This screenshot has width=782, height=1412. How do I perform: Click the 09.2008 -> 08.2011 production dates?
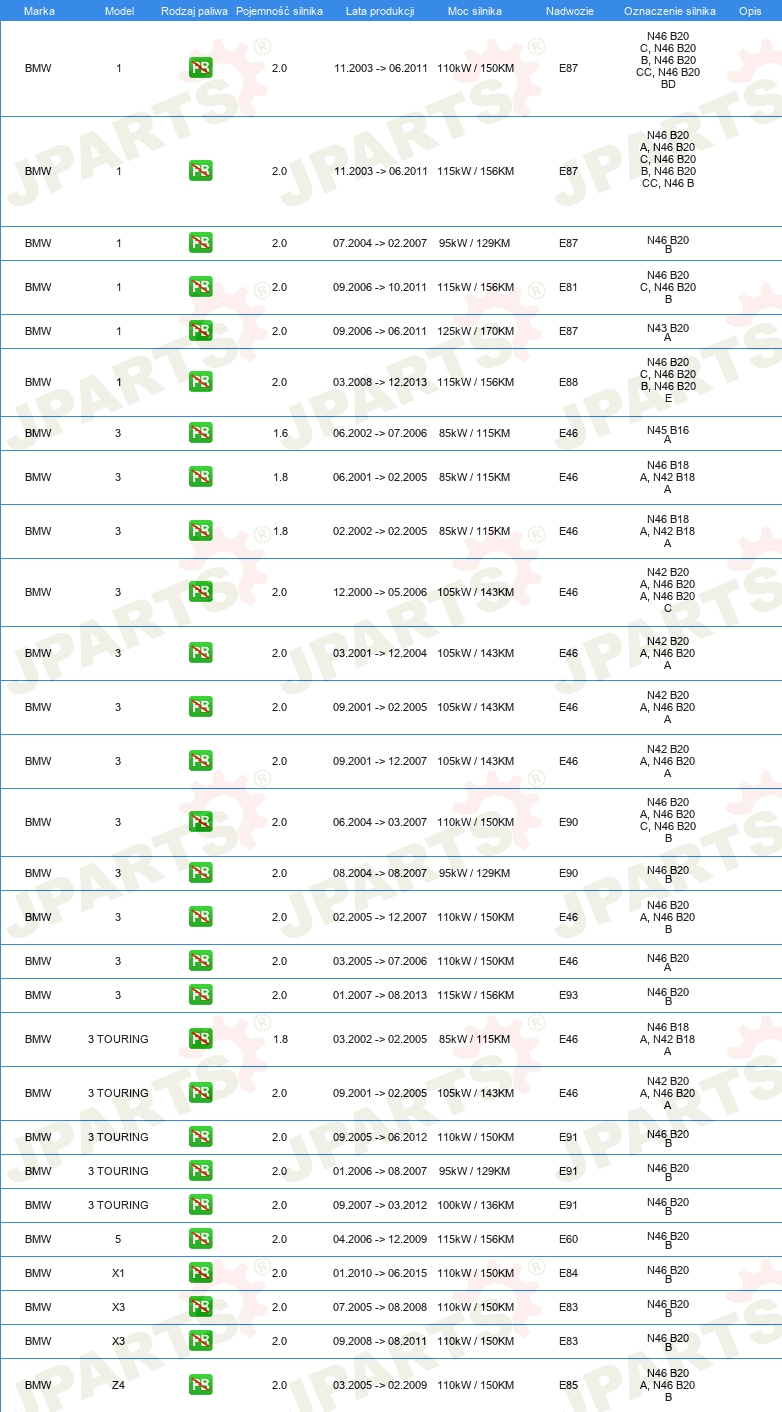coord(380,1341)
